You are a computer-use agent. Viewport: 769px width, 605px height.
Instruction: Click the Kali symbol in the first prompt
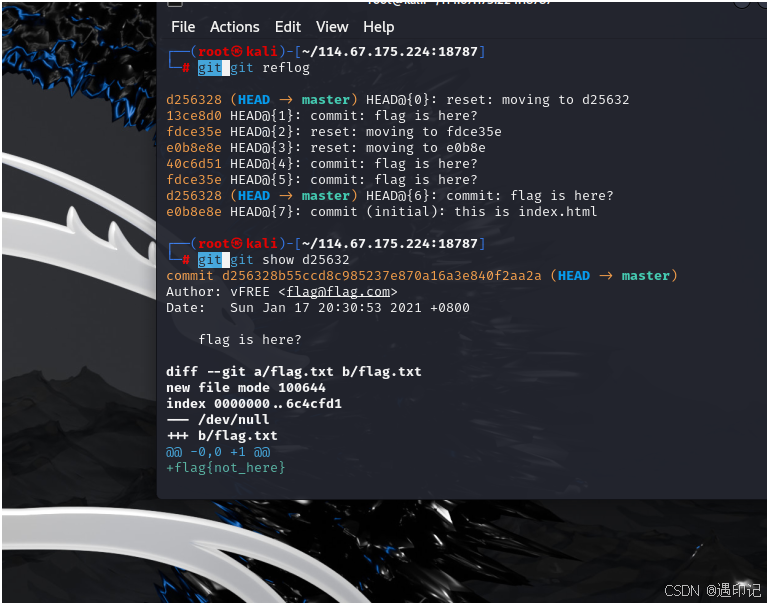click(237, 51)
